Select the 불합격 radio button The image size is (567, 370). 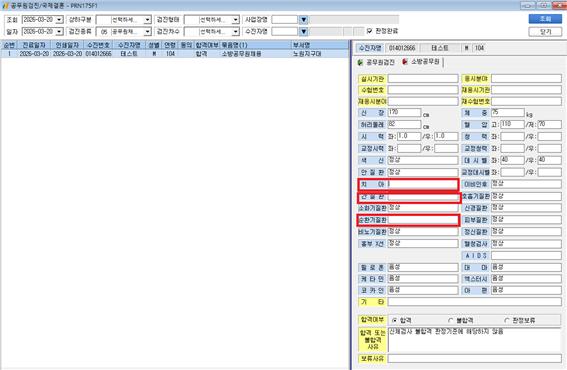point(451,320)
